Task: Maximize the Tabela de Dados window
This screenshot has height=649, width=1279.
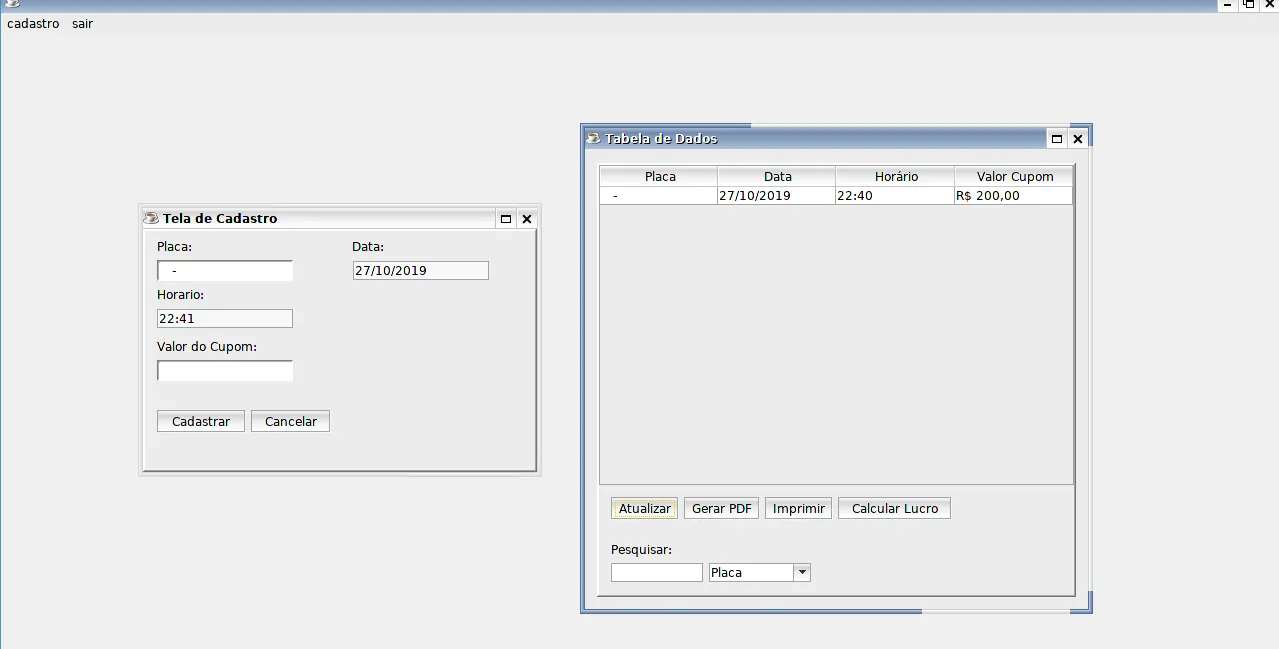Action: 1057,139
